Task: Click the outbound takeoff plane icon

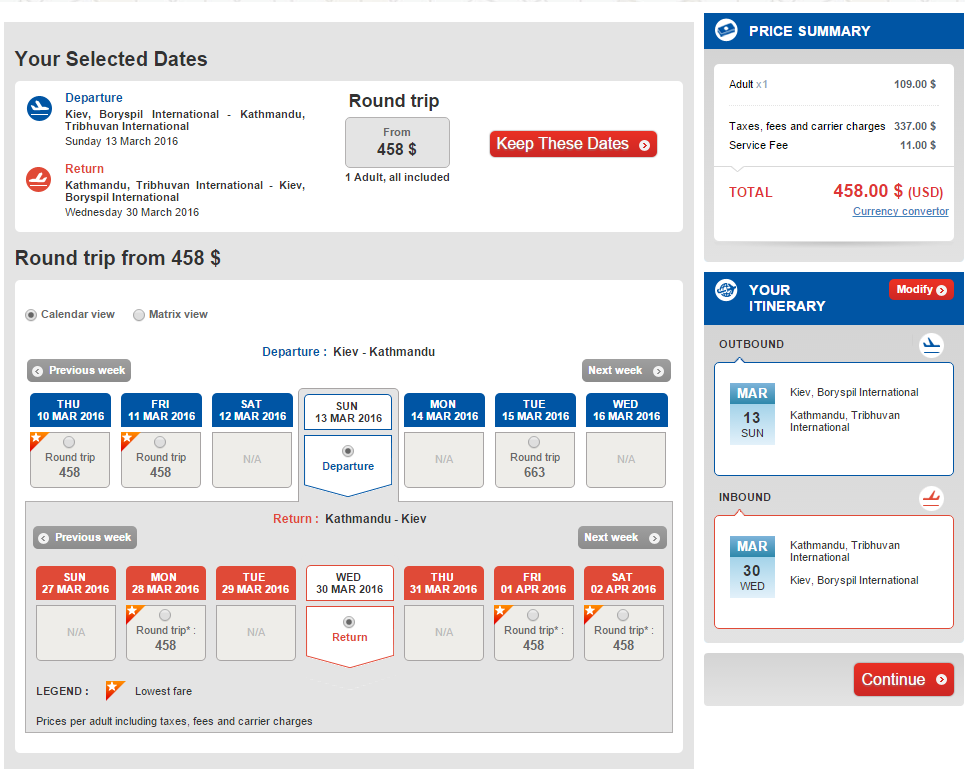Action: 931,344
